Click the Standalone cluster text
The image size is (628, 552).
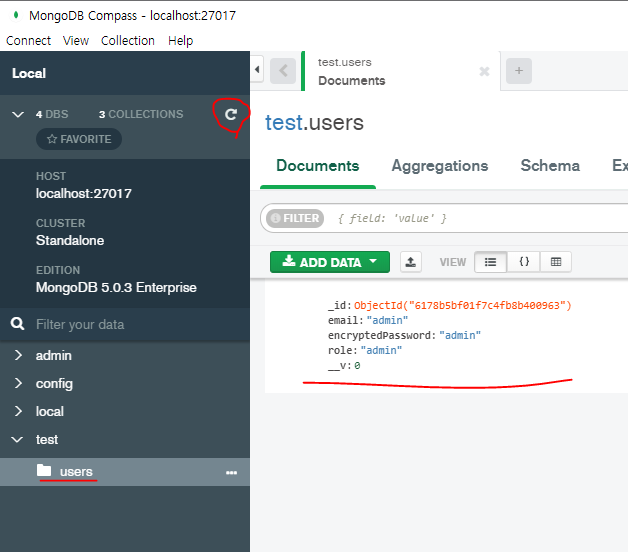(x=70, y=240)
